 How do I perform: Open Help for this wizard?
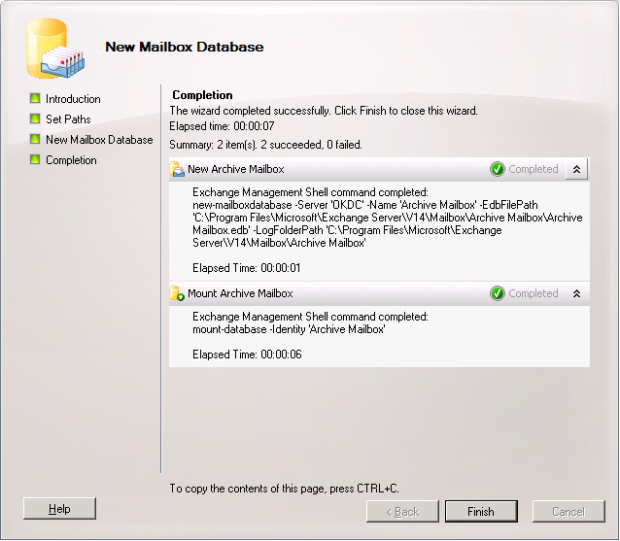(x=60, y=509)
